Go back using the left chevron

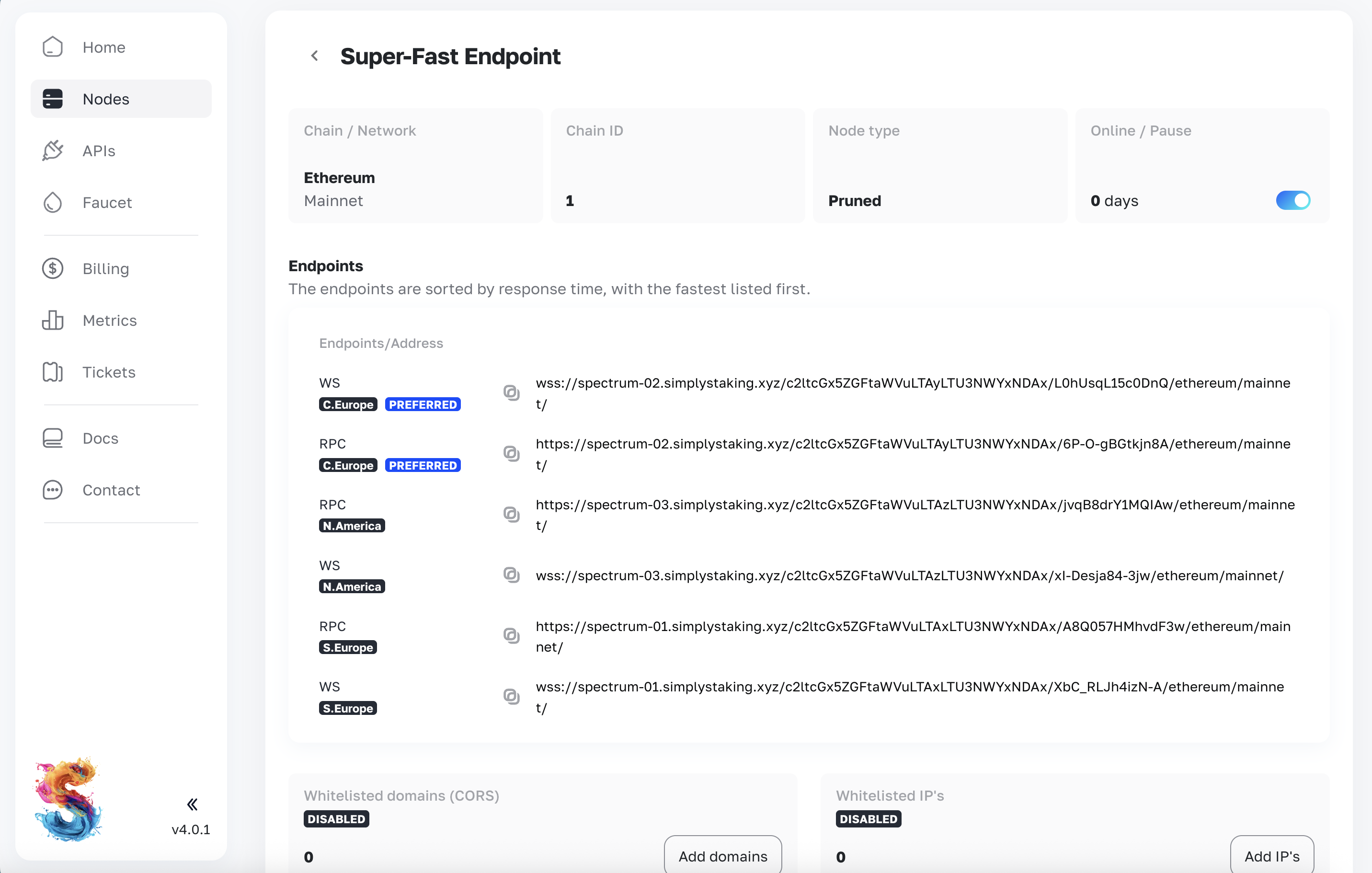pos(315,56)
